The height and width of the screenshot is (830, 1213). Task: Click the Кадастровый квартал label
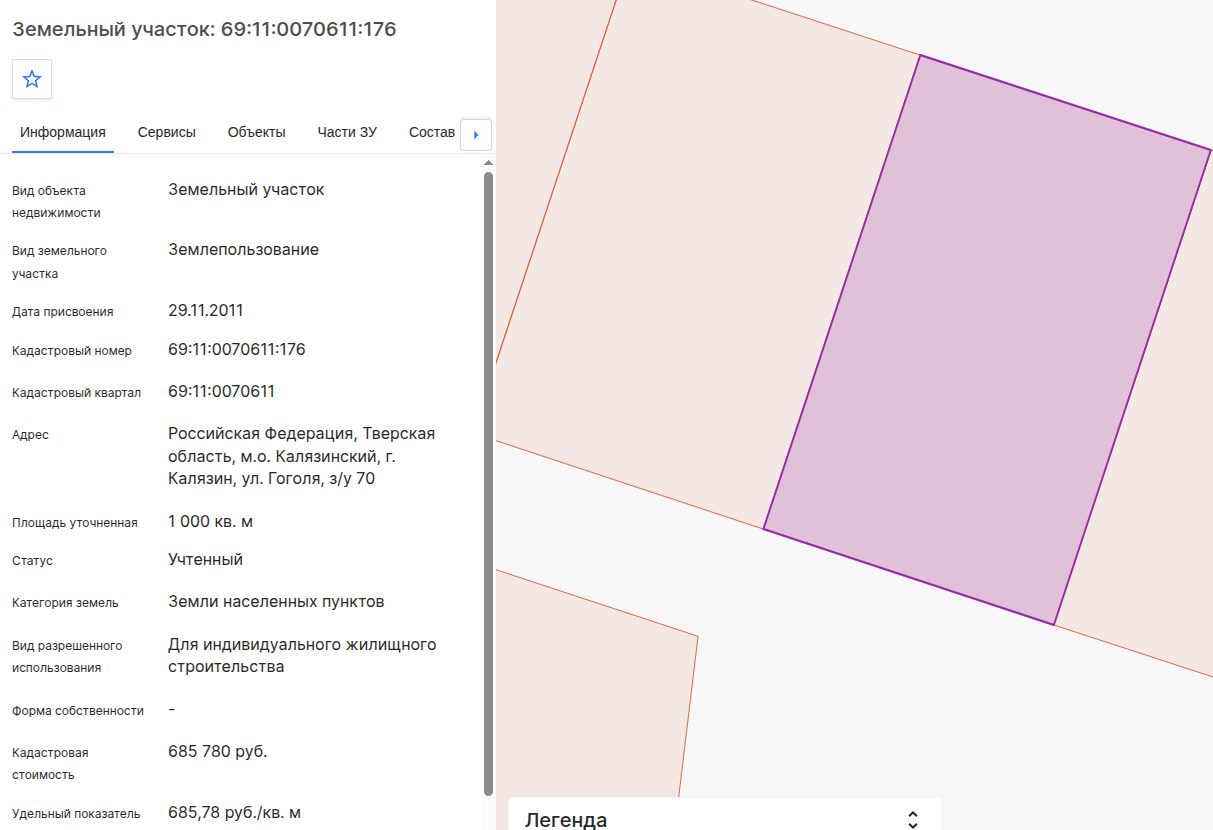pyautogui.click(x=77, y=393)
